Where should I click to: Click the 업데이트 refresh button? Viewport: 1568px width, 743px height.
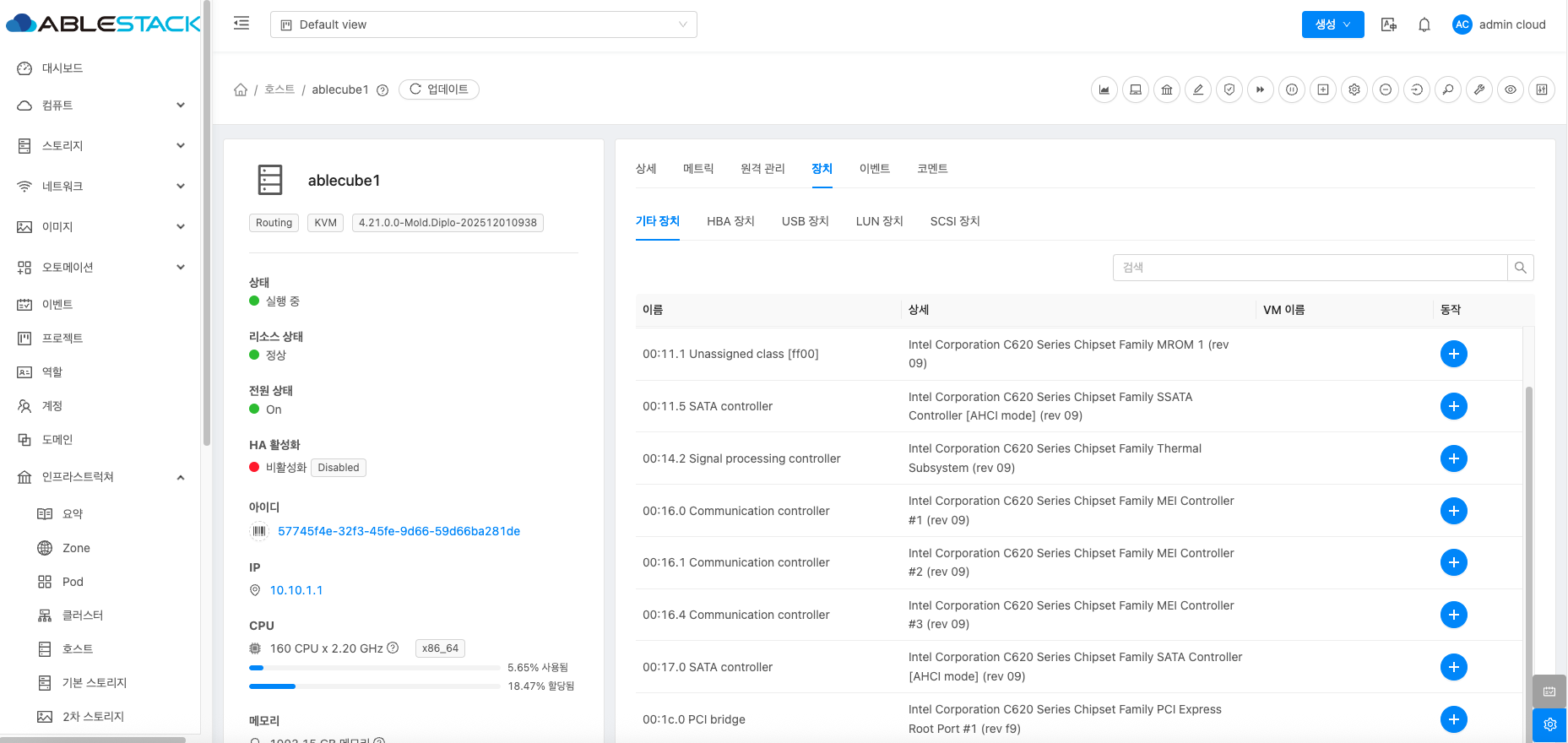[438, 89]
